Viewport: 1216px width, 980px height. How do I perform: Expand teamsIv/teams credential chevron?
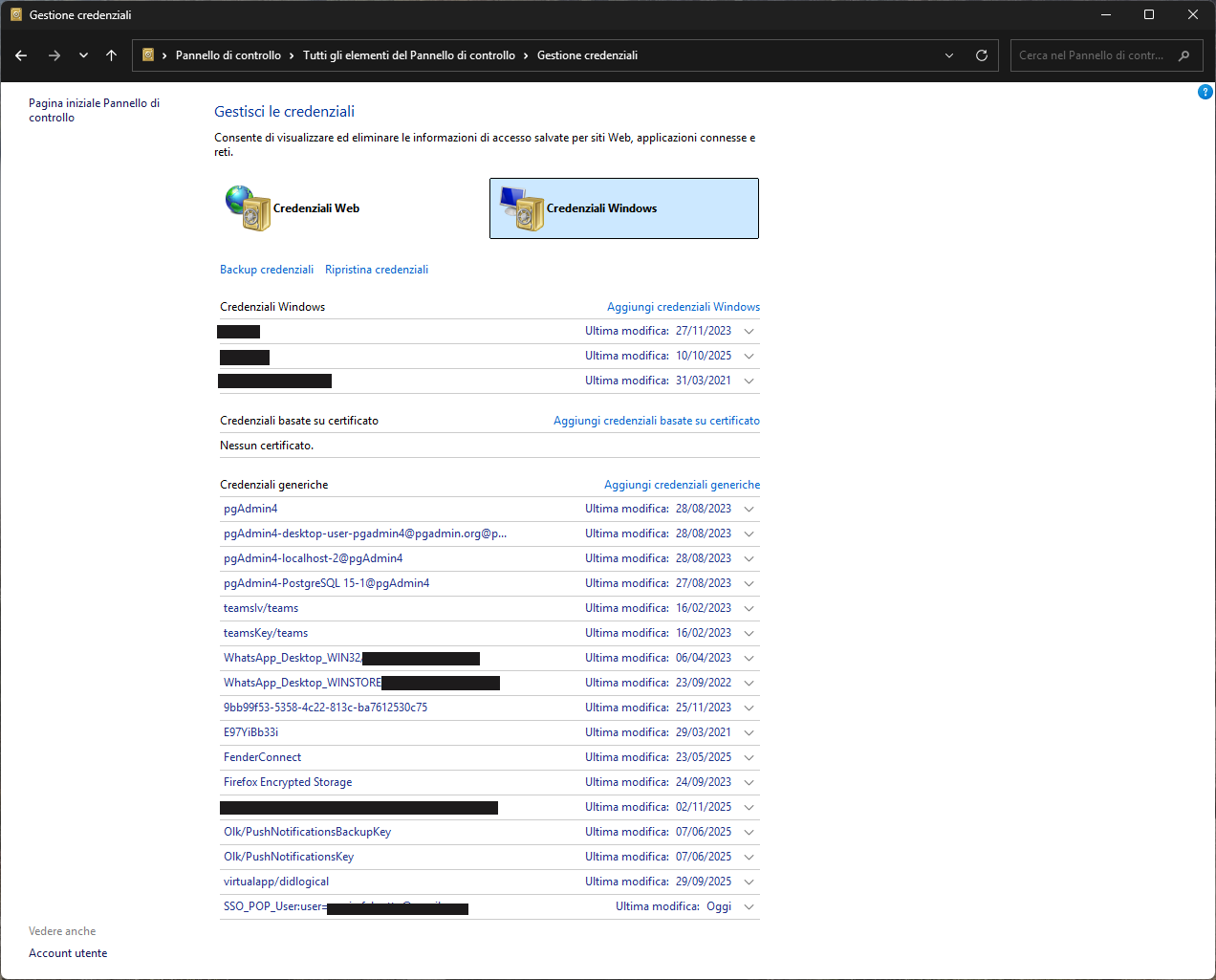pyautogui.click(x=749, y=608)
